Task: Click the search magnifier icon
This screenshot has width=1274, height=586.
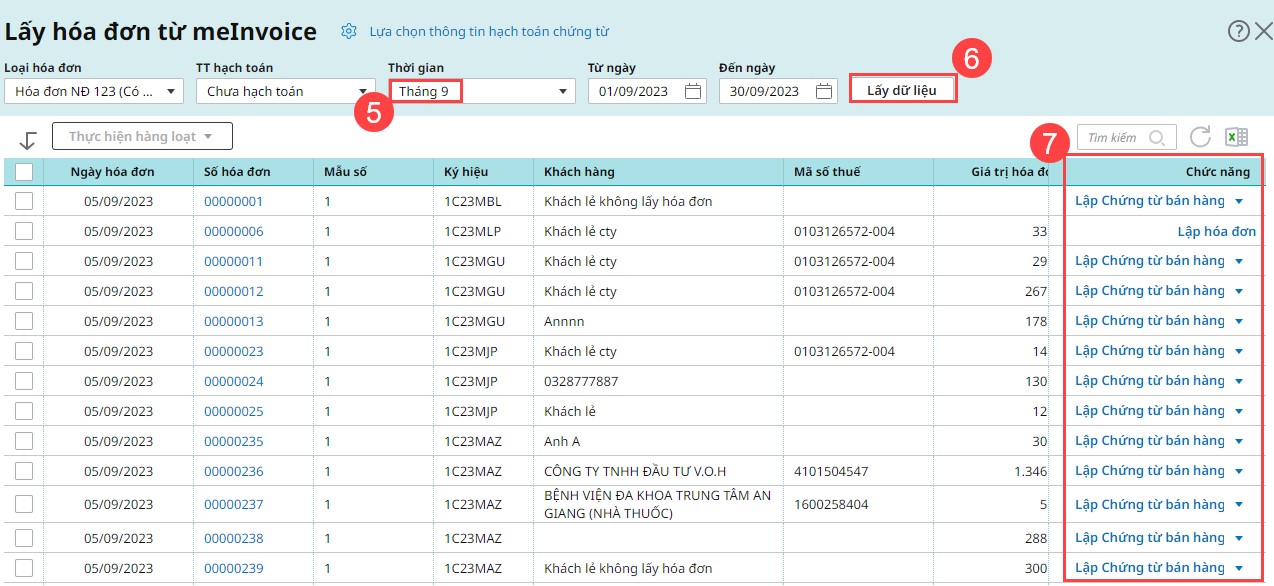Action: pos(1157,138)
